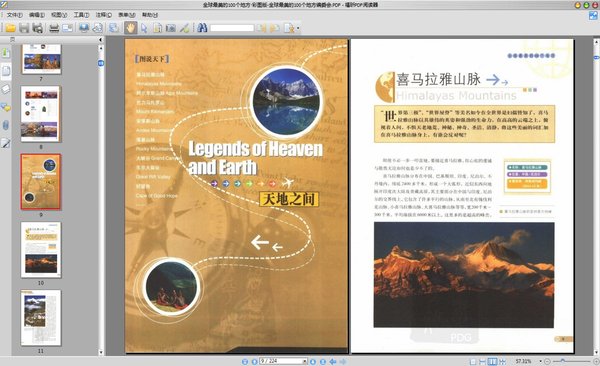Click the top-right blue fullscreen icon
Screen dimensions: 600x366
(593, 16)
